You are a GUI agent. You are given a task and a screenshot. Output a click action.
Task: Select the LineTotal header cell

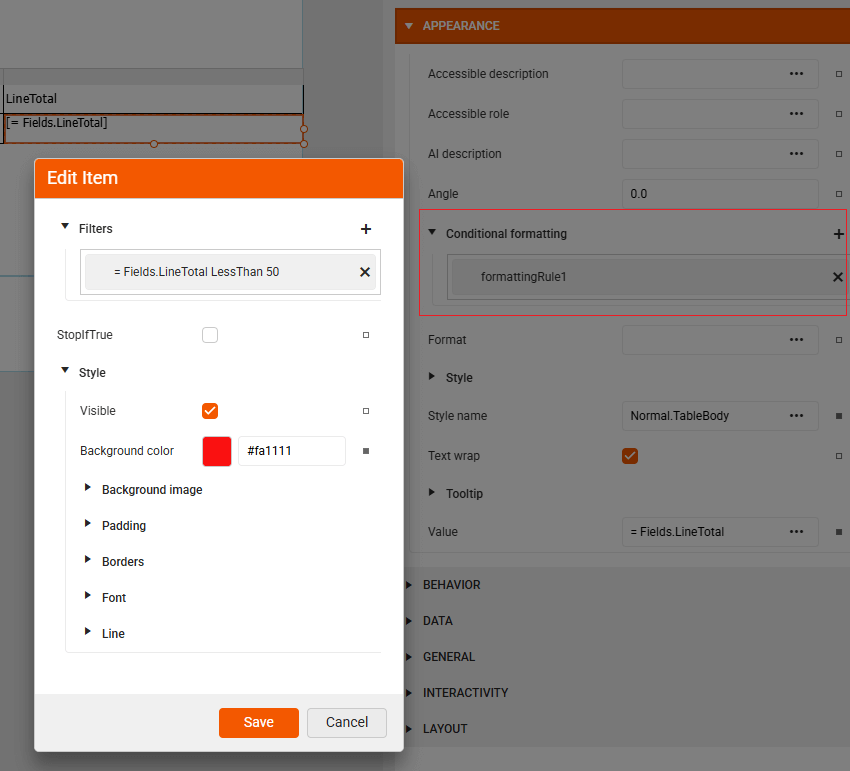[x=153, y=99]
